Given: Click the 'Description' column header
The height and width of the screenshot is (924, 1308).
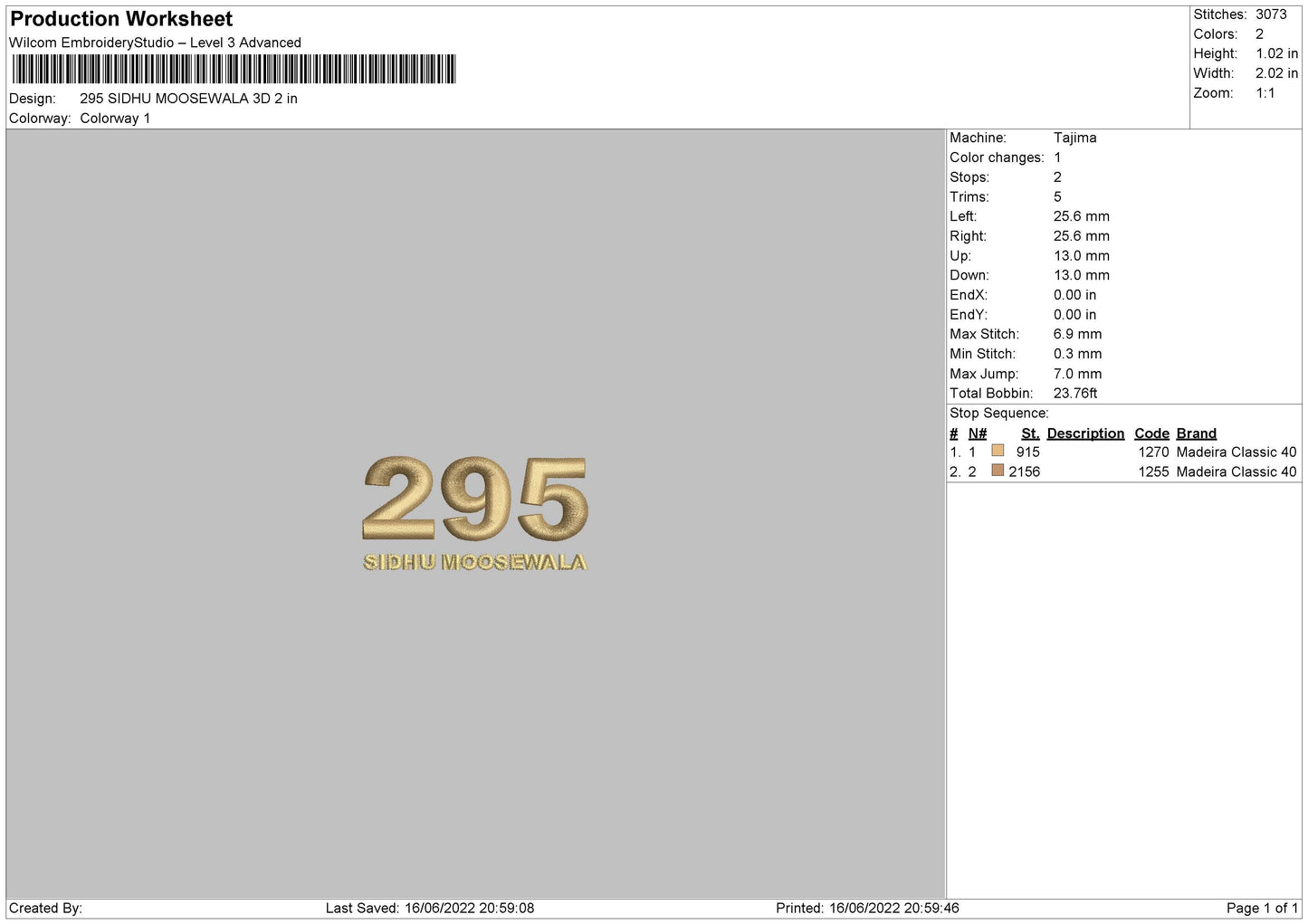Looking at the screenshot, I should click(x=1085, y=433).
